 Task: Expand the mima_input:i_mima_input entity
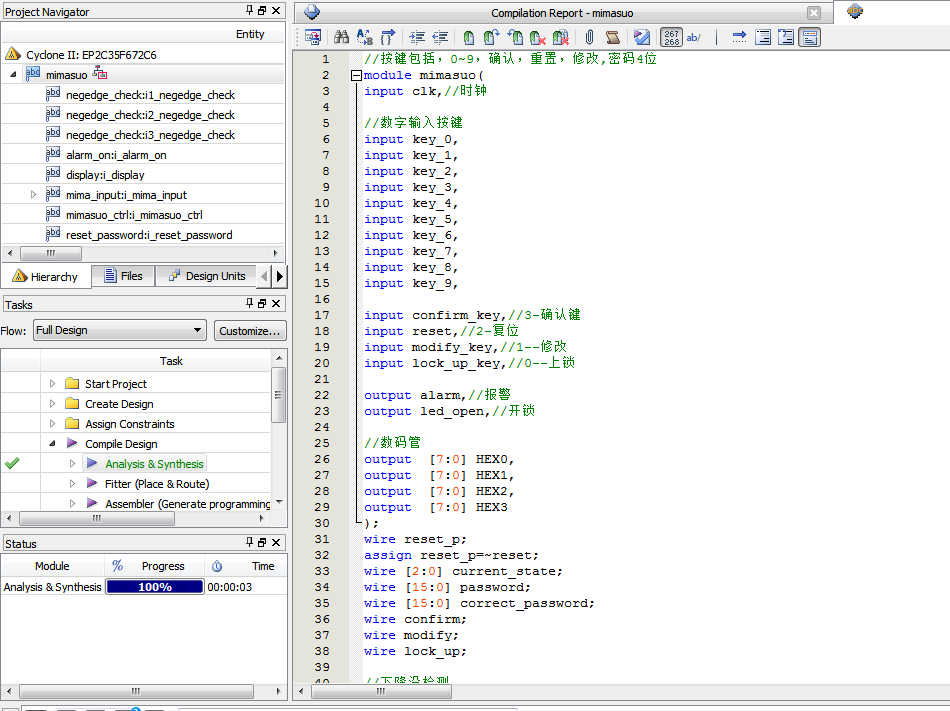pyautogui.click(x=33, y=194)
